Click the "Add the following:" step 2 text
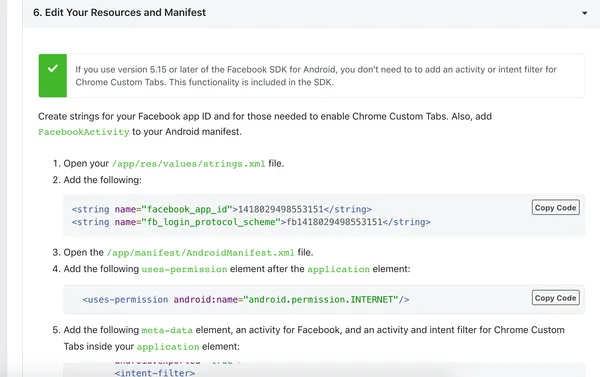 coord(102,180)
